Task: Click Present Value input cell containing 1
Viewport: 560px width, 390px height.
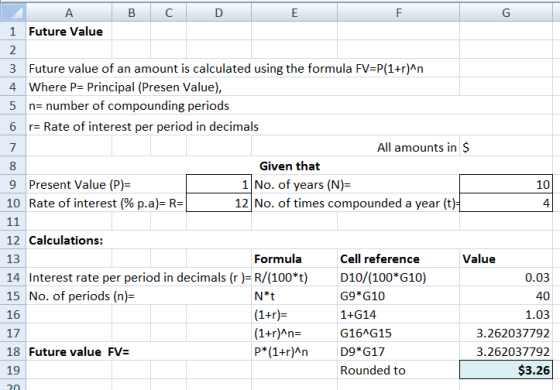Action: pyautogui.click(x=219, y=184)
